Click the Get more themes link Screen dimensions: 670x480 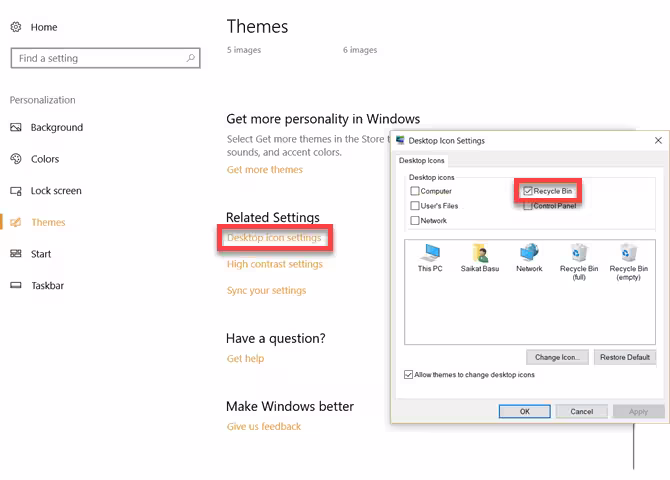pos(264,170)
